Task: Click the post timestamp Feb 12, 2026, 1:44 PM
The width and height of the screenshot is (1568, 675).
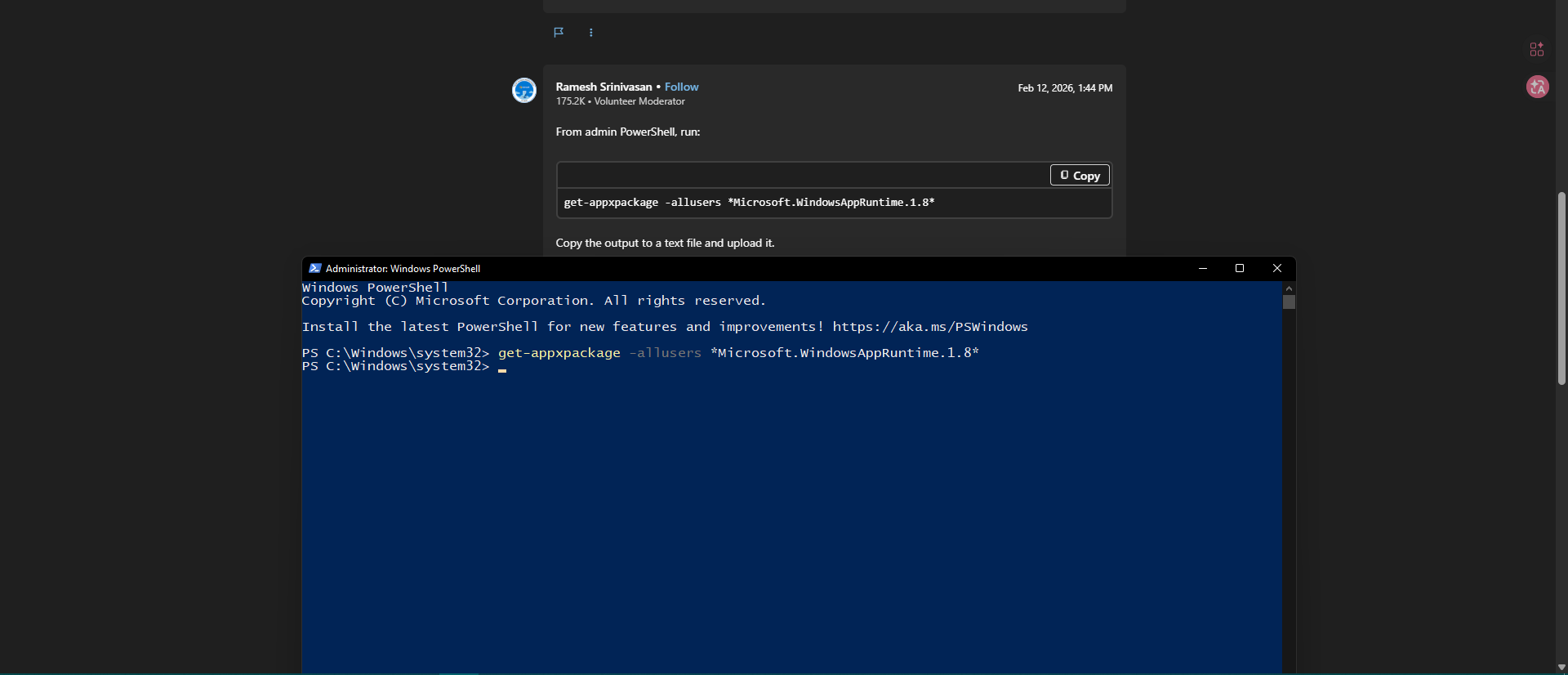Action: (x=1065, y=88)
